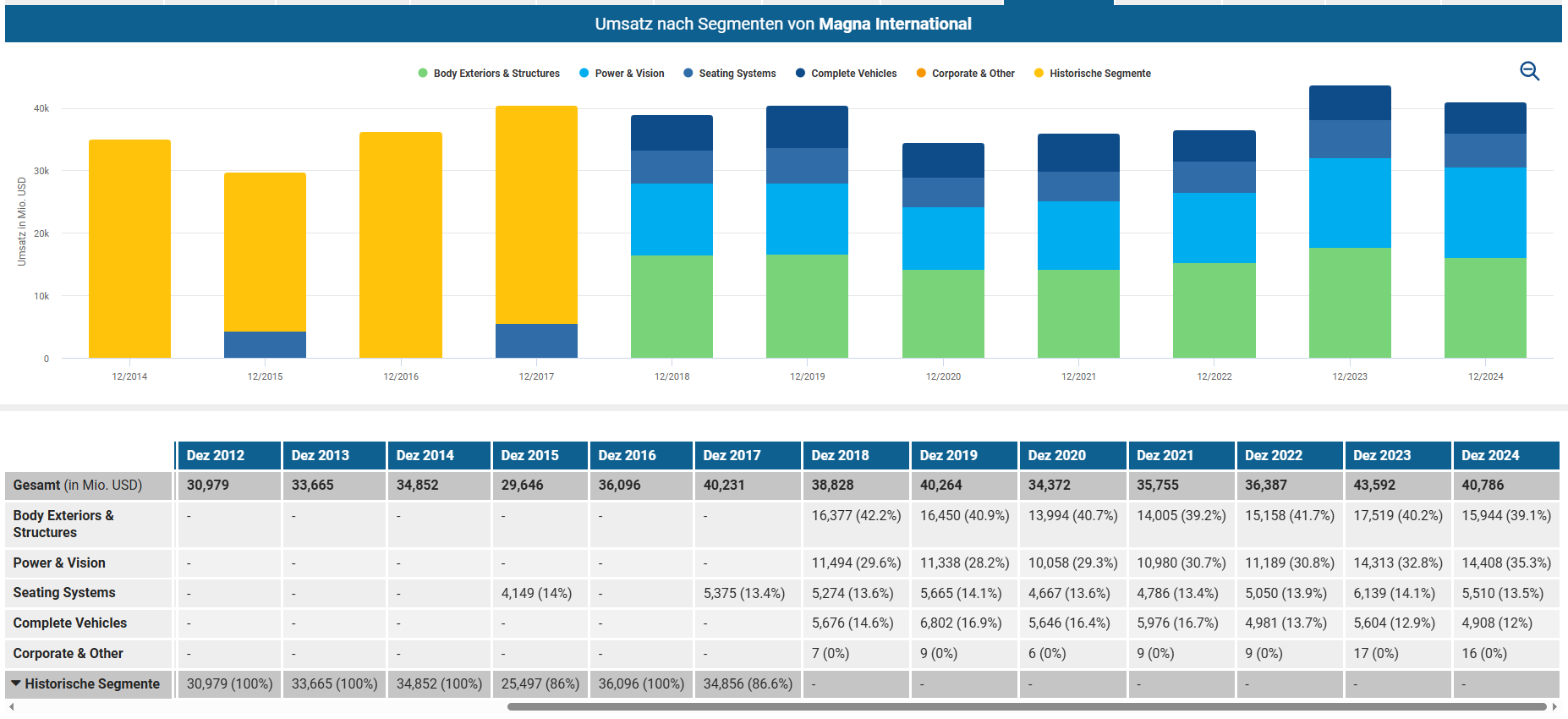1568x719 pixels.
Task: Select the Dez 2024 column header
Action: [x=1490, y=455]
